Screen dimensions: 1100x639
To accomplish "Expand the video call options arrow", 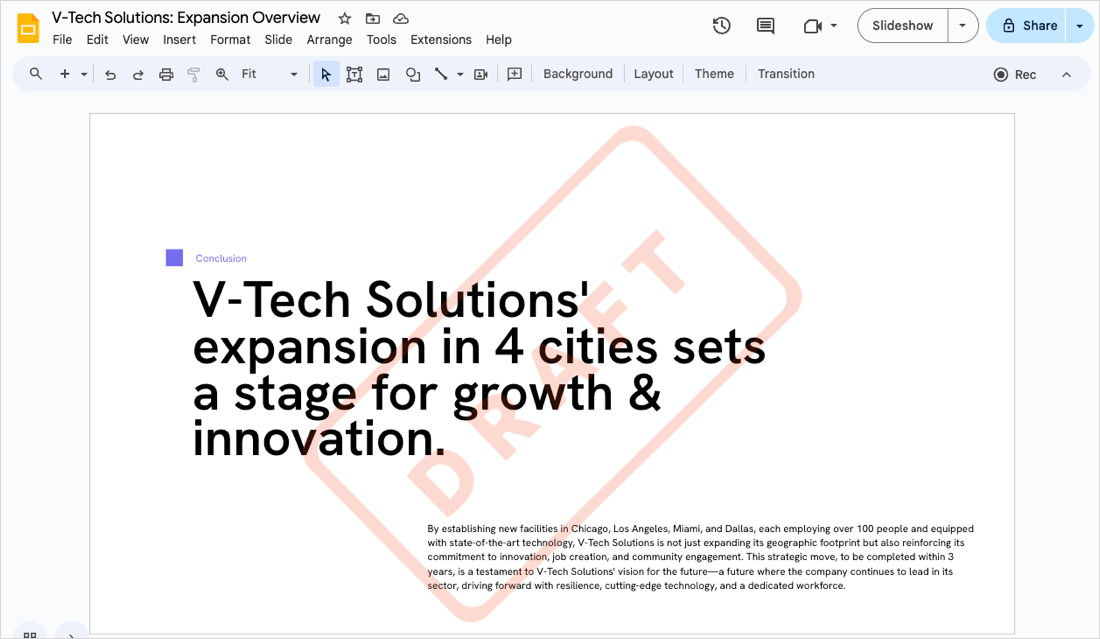I will point(833,25).
